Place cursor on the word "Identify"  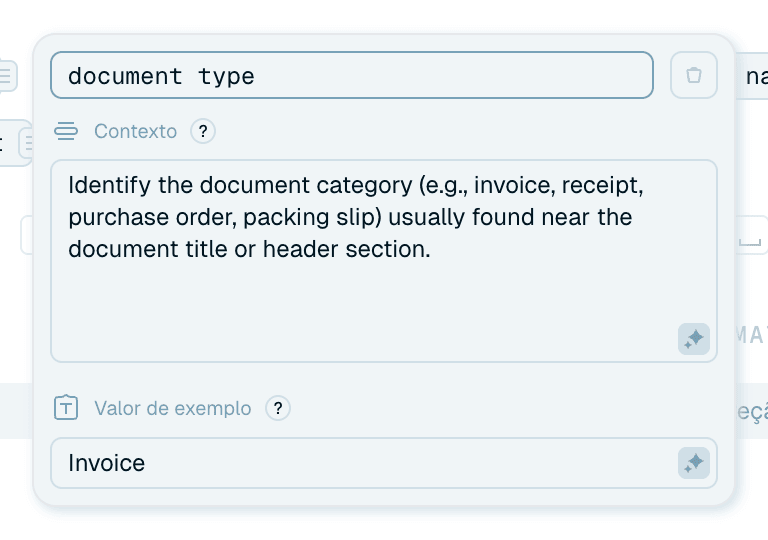tap(109, 185)
